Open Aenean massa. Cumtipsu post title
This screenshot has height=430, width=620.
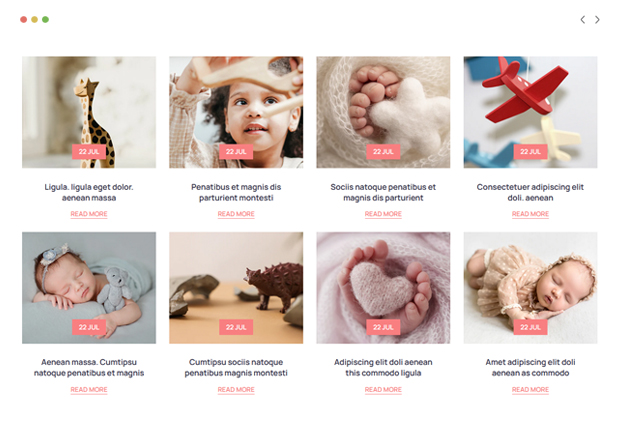[x=89, y=367]
